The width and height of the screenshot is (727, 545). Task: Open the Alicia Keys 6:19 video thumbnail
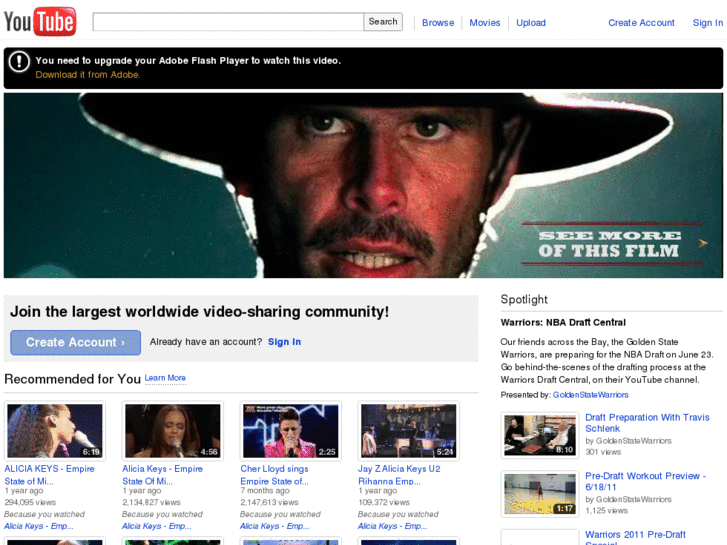click(x=55, y=431)
